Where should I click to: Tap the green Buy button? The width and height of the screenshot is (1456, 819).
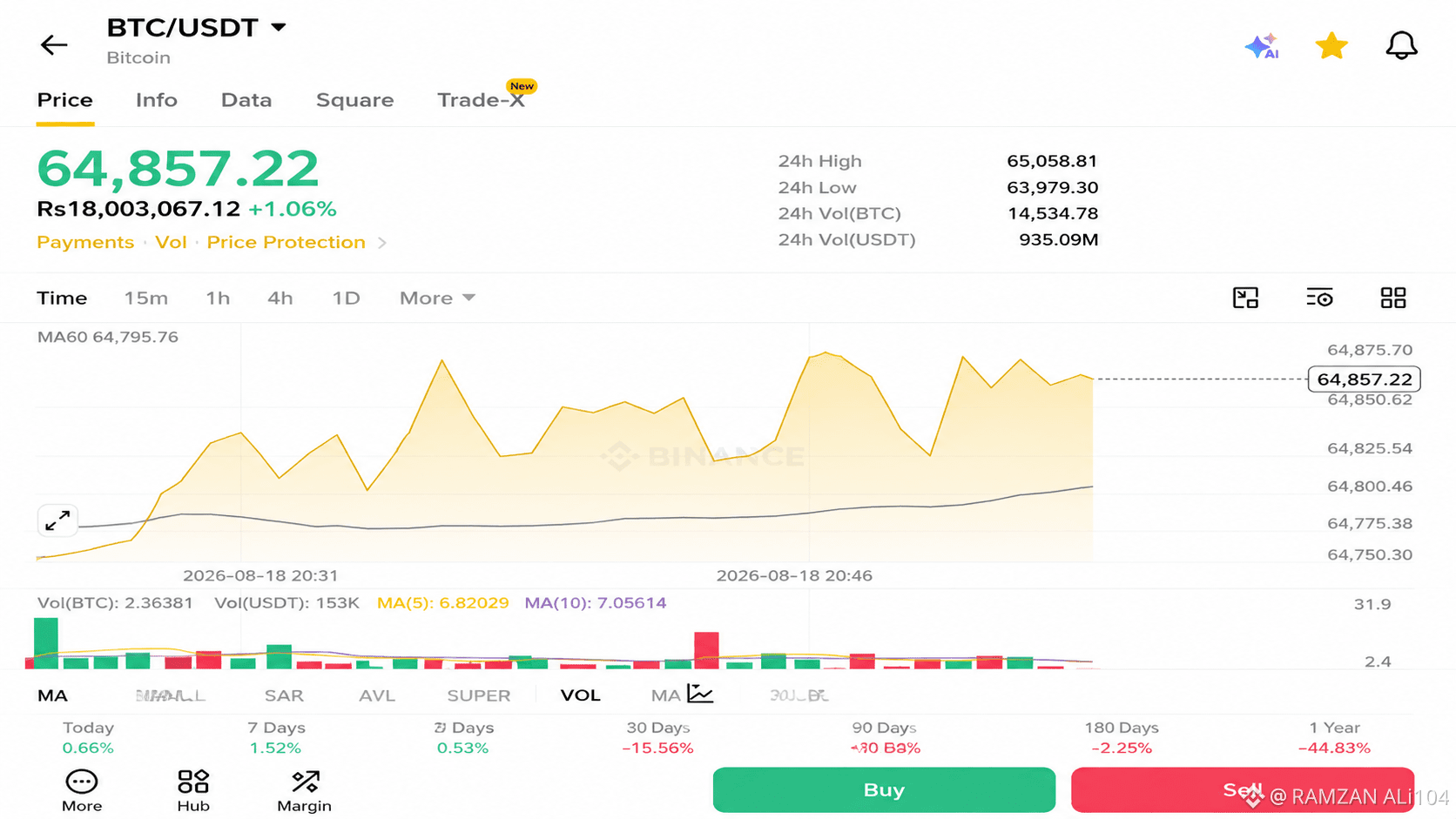tap(884, 789)
